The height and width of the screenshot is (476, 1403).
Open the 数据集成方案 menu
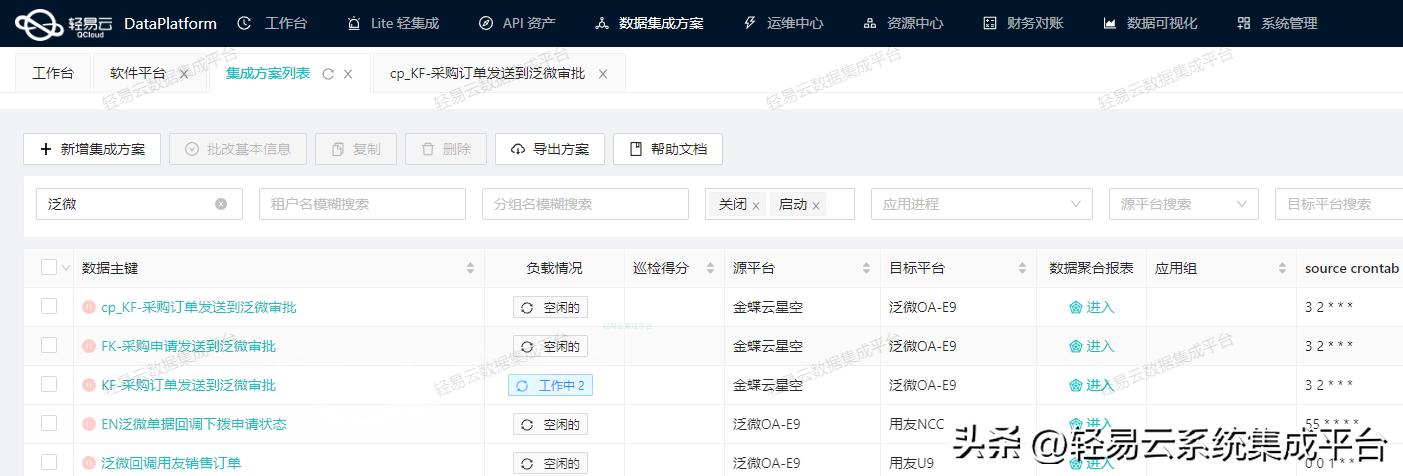(649, 23)
